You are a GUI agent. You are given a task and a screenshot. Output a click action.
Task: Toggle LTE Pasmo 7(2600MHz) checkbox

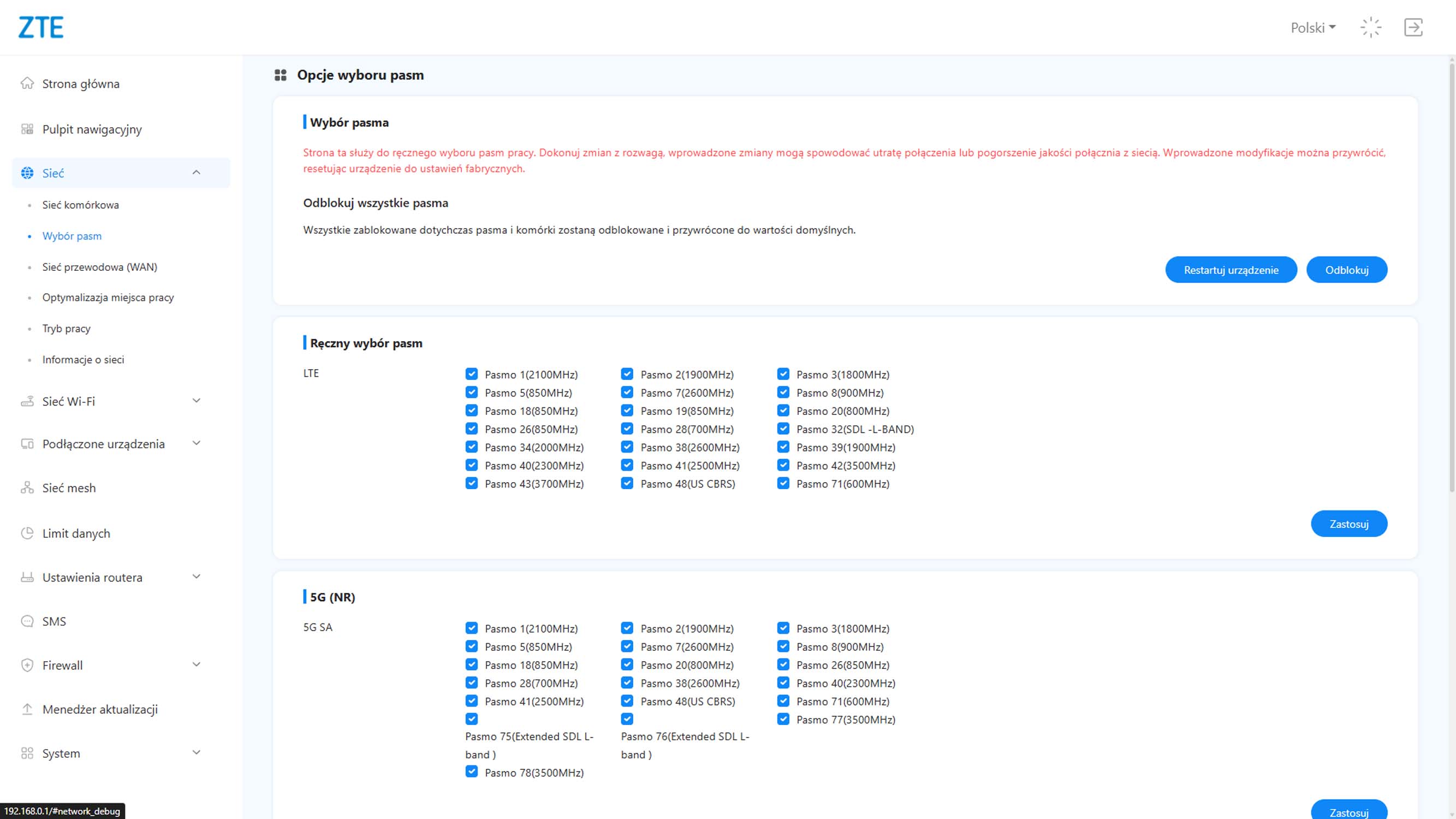627,392
